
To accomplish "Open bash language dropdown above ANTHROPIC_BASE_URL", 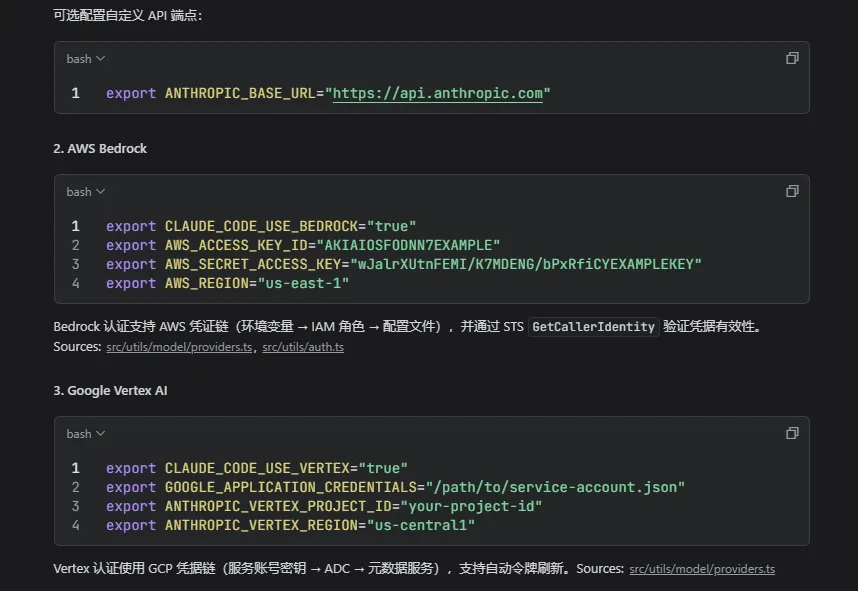I will point(85,59).
